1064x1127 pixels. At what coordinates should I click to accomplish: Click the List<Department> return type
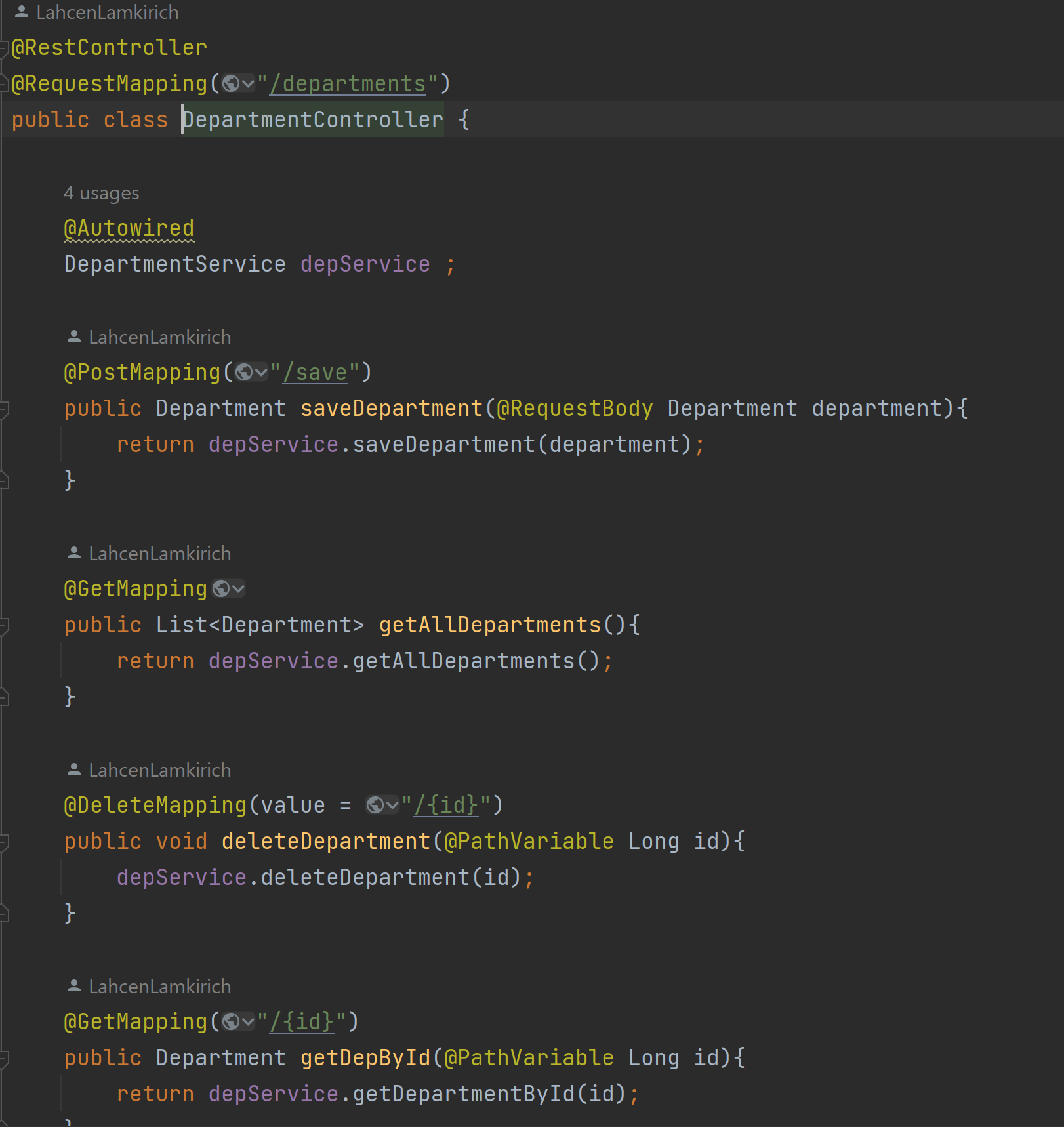(260, 625)
